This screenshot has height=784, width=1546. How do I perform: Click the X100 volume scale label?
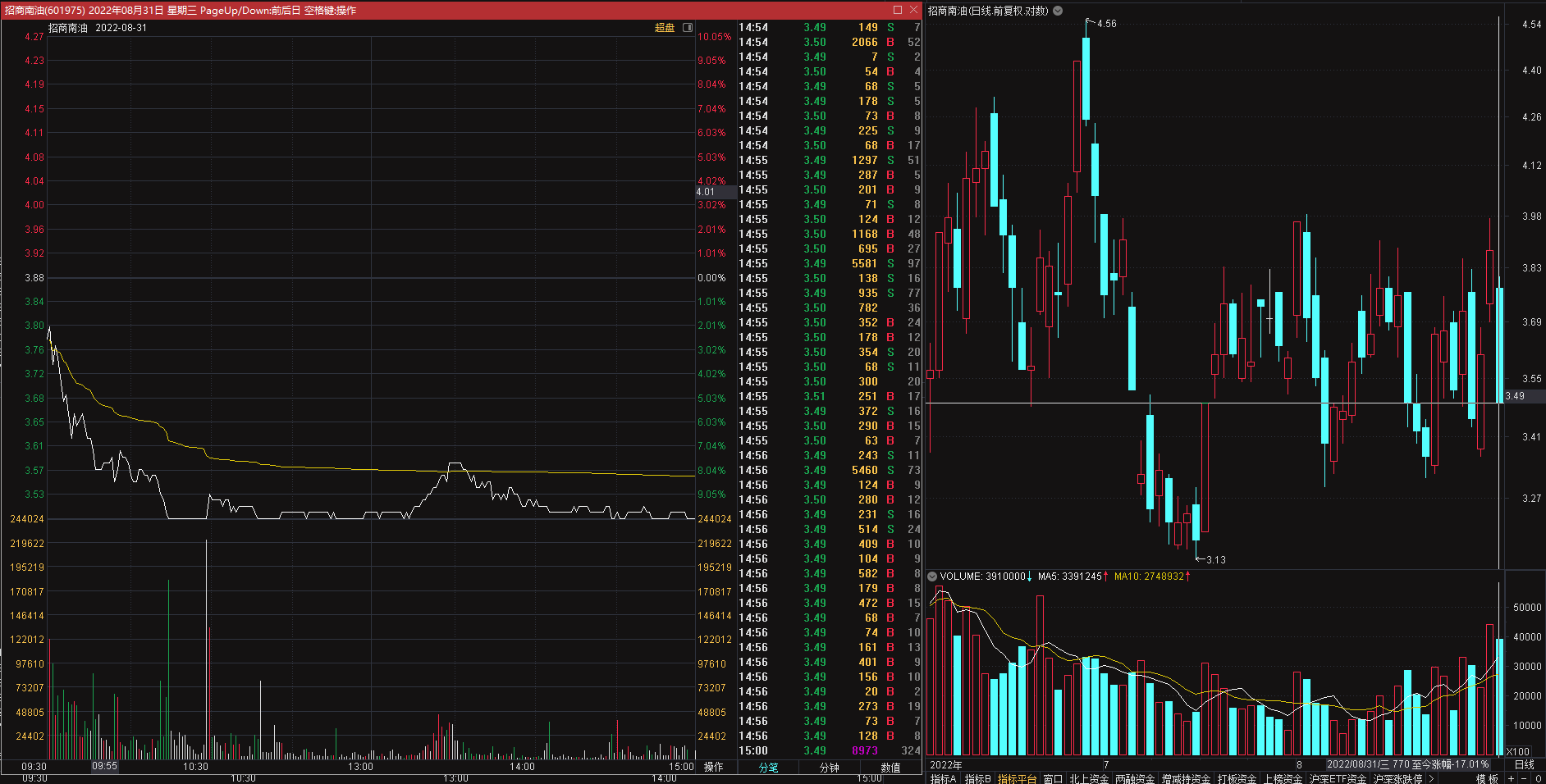pos(1518,751)
